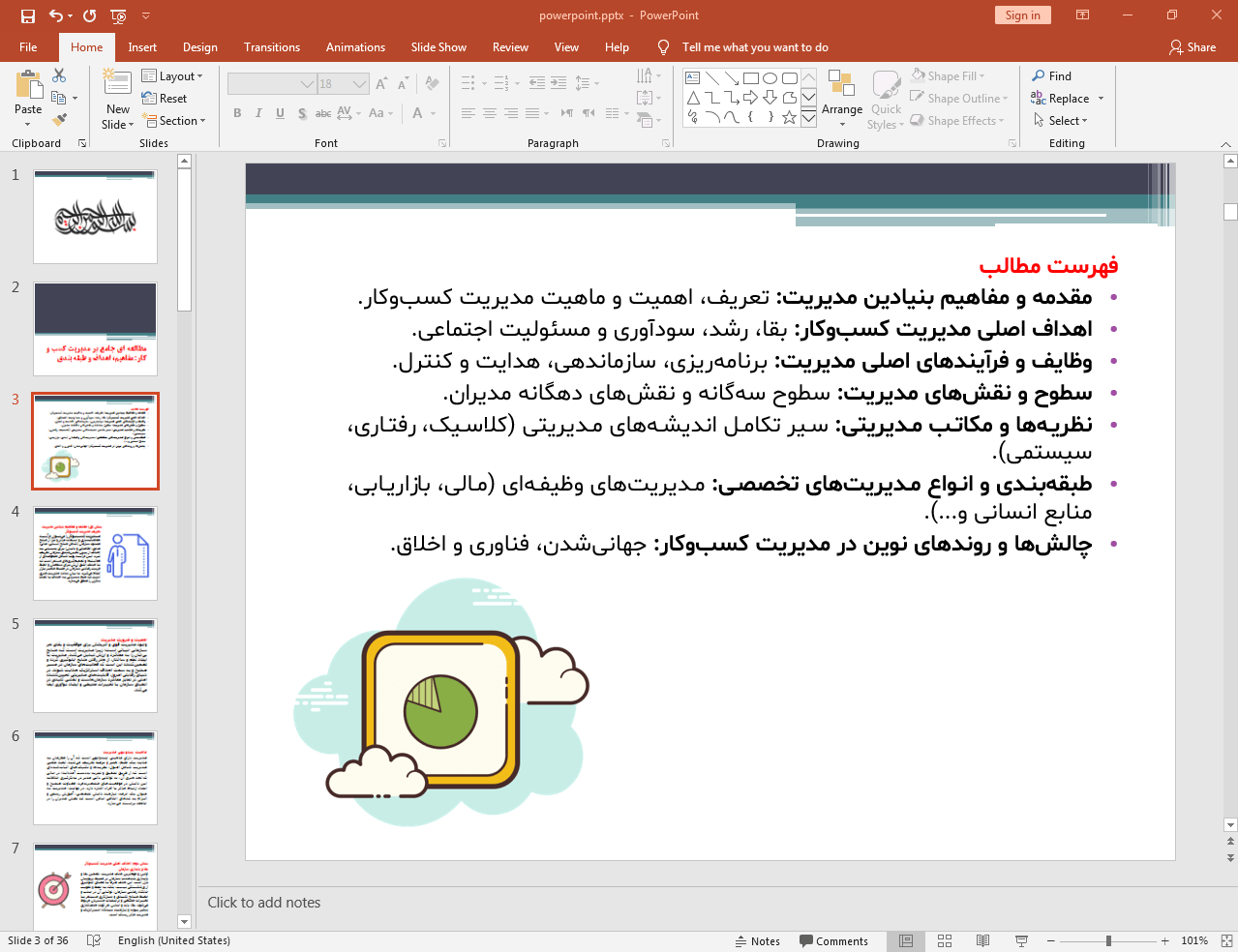Image resolution: width=1238 pixels, height=952 pixels.
Task: Select the rectangle shape tool
Action: pos(751,77)
